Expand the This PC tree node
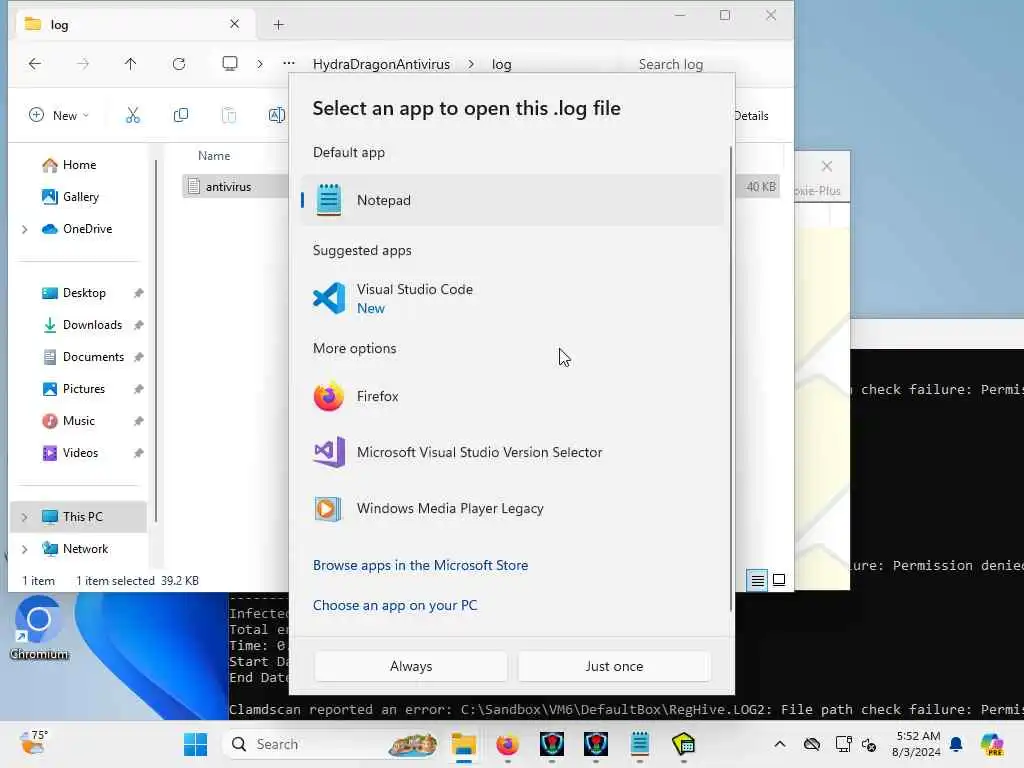Screen dimensions: 1024x768 click(x=24, y=517)
